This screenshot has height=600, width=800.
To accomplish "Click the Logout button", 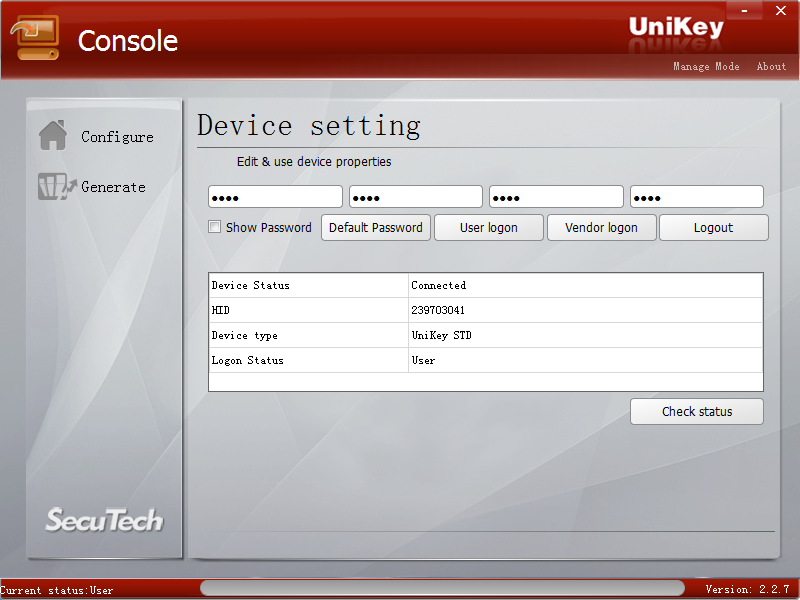I will pyautogui.click(x=713, y=228).
